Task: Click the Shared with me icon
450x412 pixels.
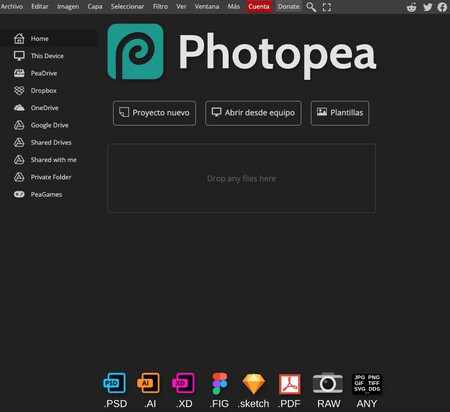Action: (19, 160)
